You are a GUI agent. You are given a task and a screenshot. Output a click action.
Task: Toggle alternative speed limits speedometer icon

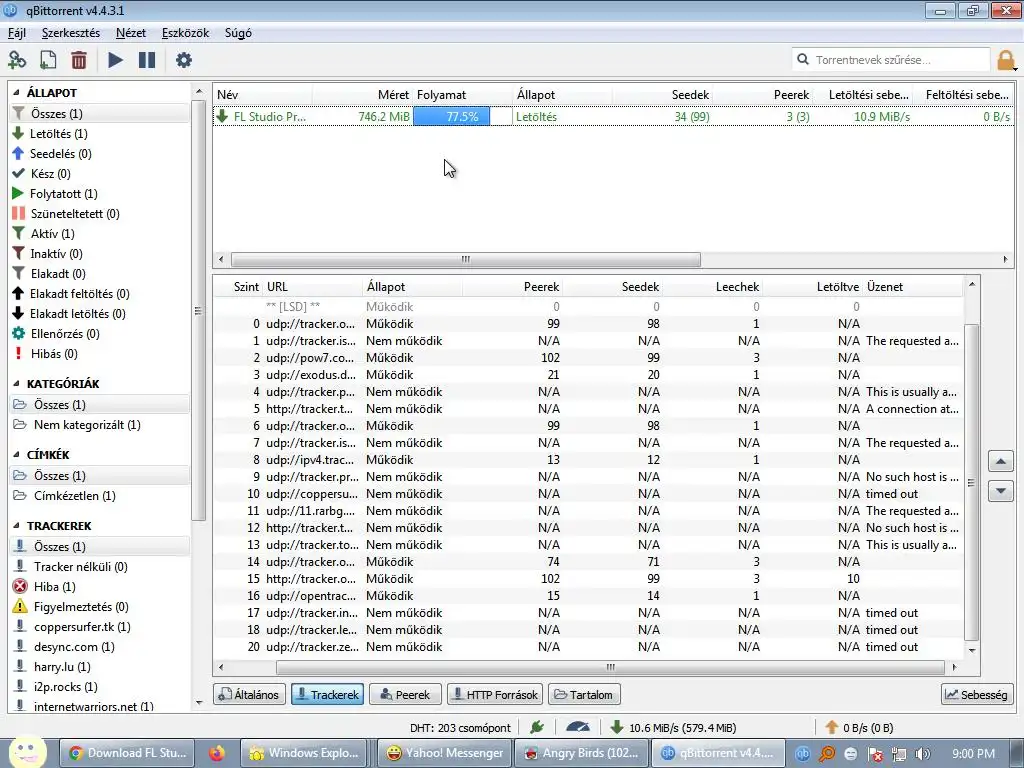pos(577,728)
